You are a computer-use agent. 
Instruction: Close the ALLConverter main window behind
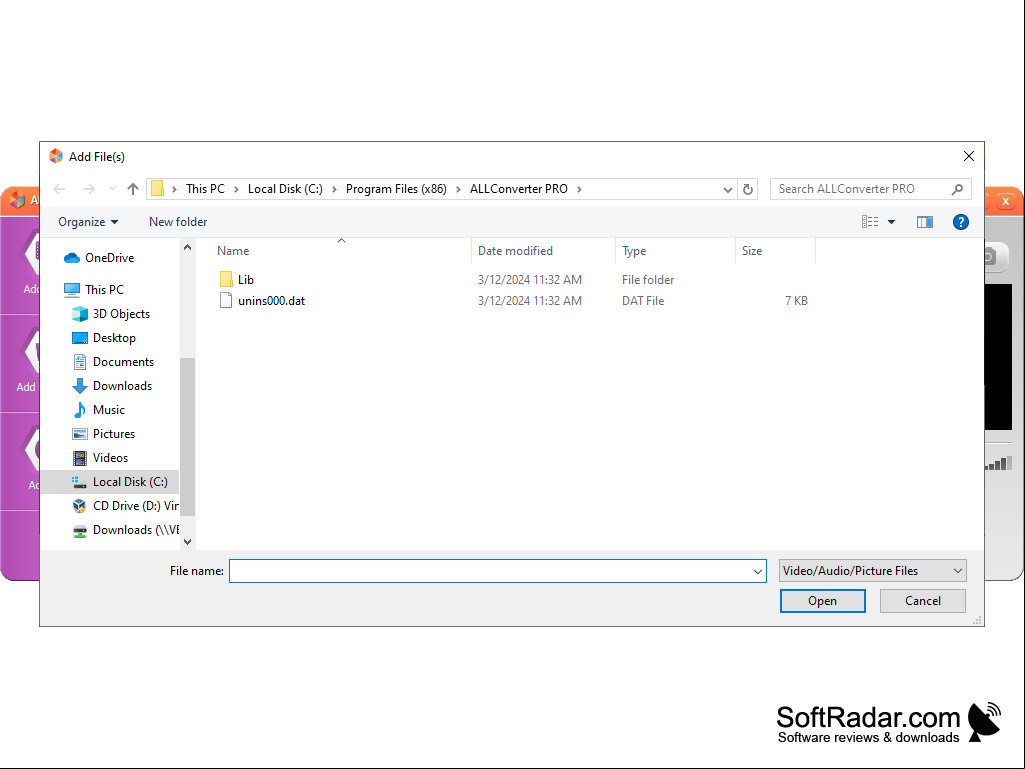(x=1006, y=201)
